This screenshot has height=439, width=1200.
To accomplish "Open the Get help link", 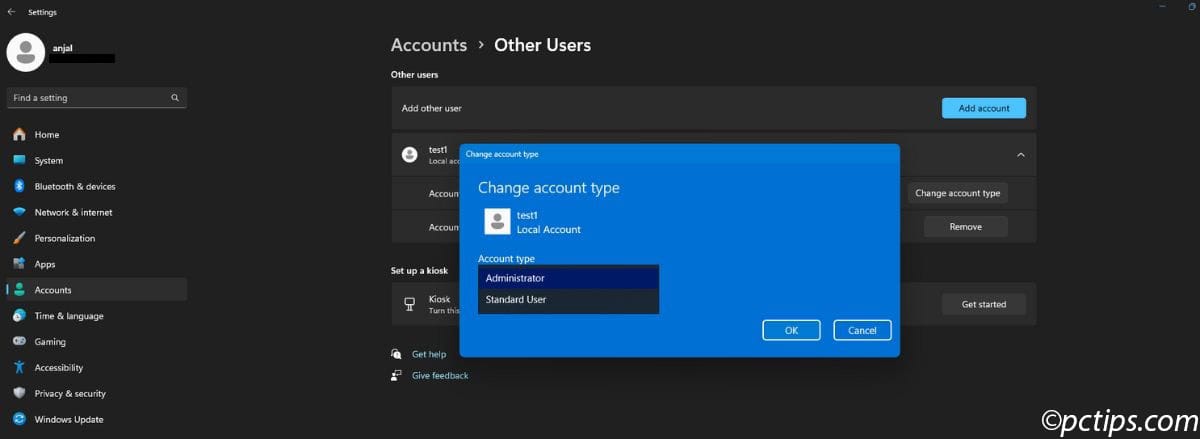I will [429, 354].
